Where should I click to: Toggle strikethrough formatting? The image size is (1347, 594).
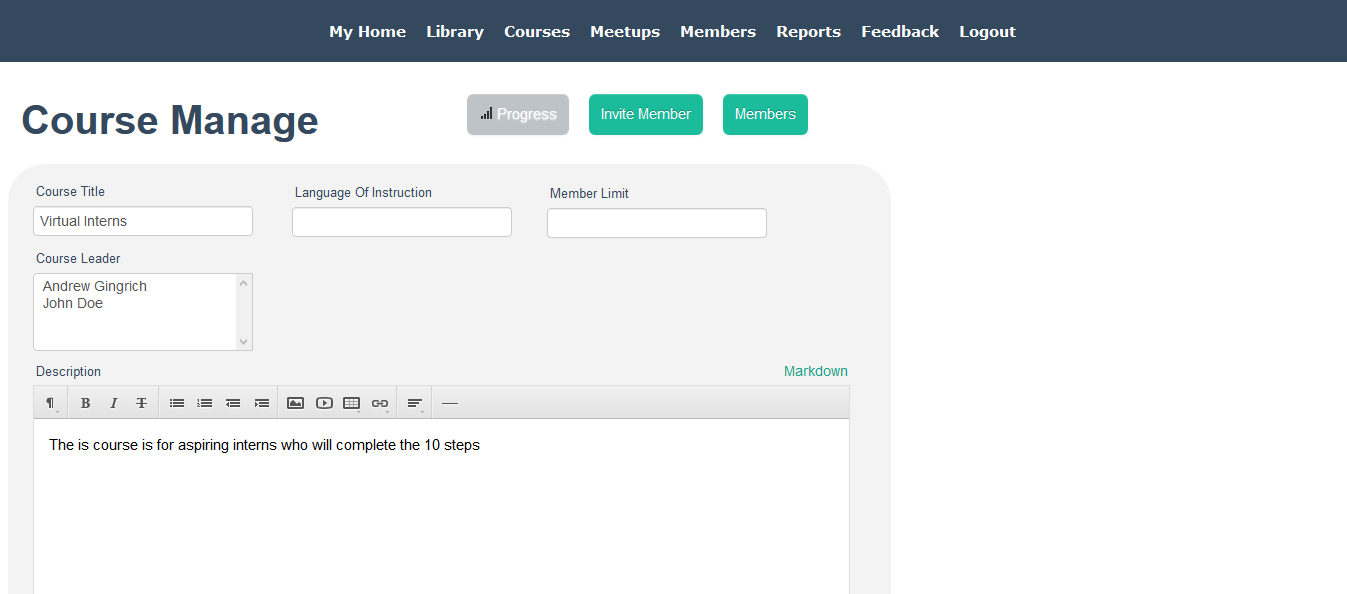tap(142, 402)
